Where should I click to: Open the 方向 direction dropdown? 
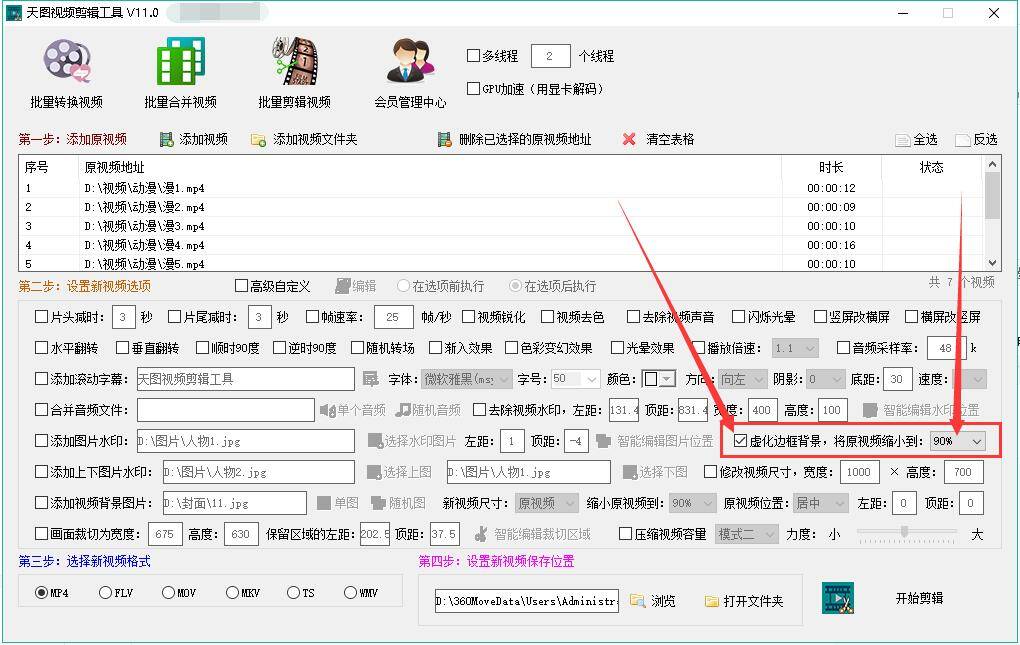[744, 379]
